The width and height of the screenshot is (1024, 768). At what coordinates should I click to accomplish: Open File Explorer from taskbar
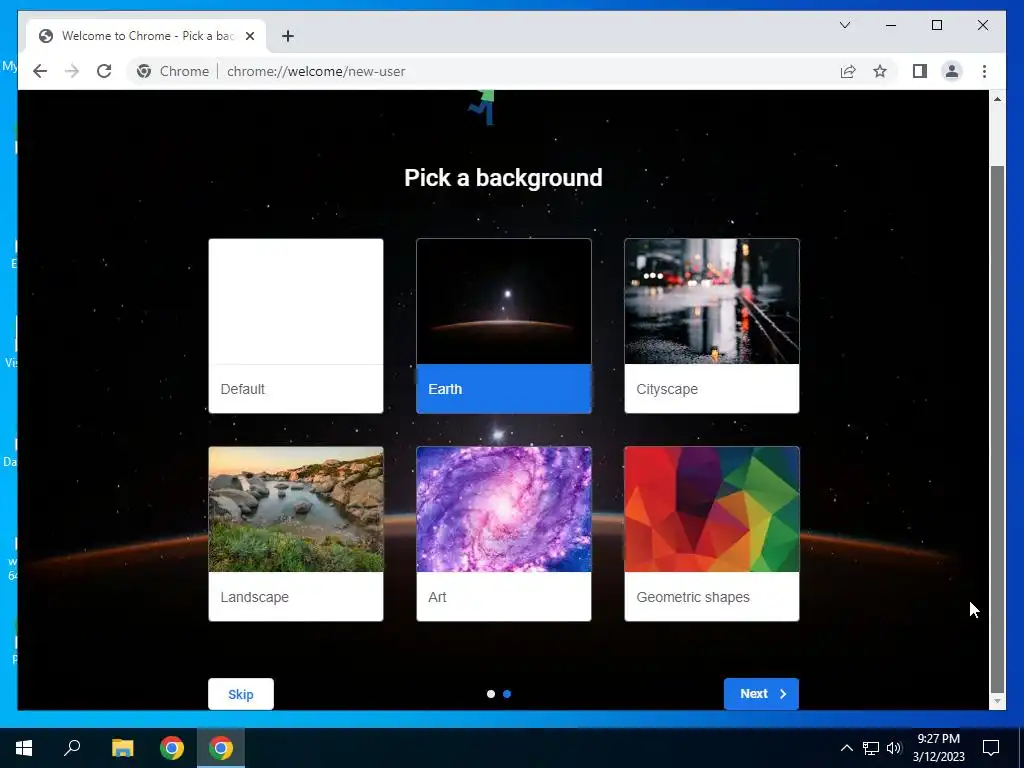tap(122, 748)
